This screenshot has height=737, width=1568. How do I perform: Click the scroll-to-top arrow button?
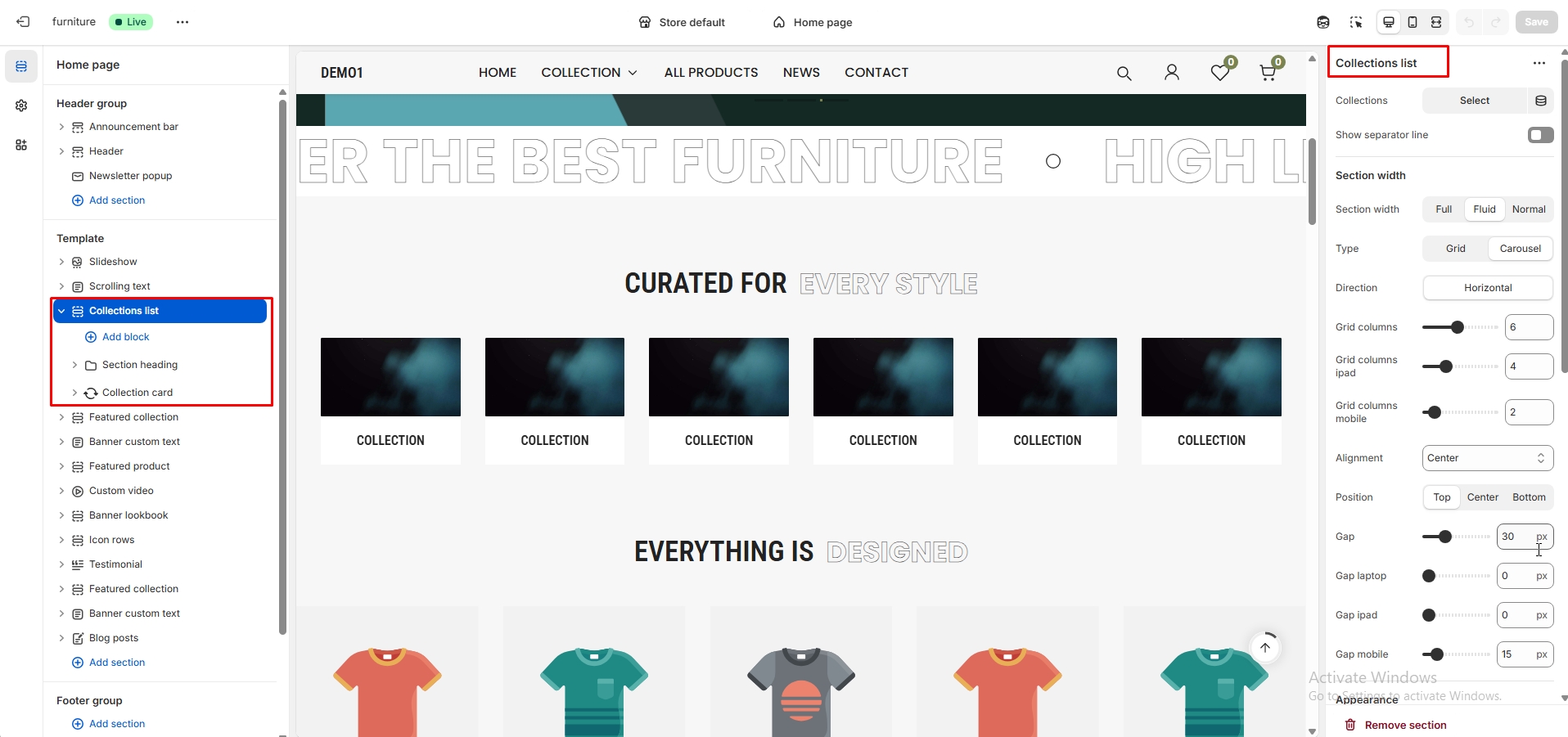point(1264,648)
